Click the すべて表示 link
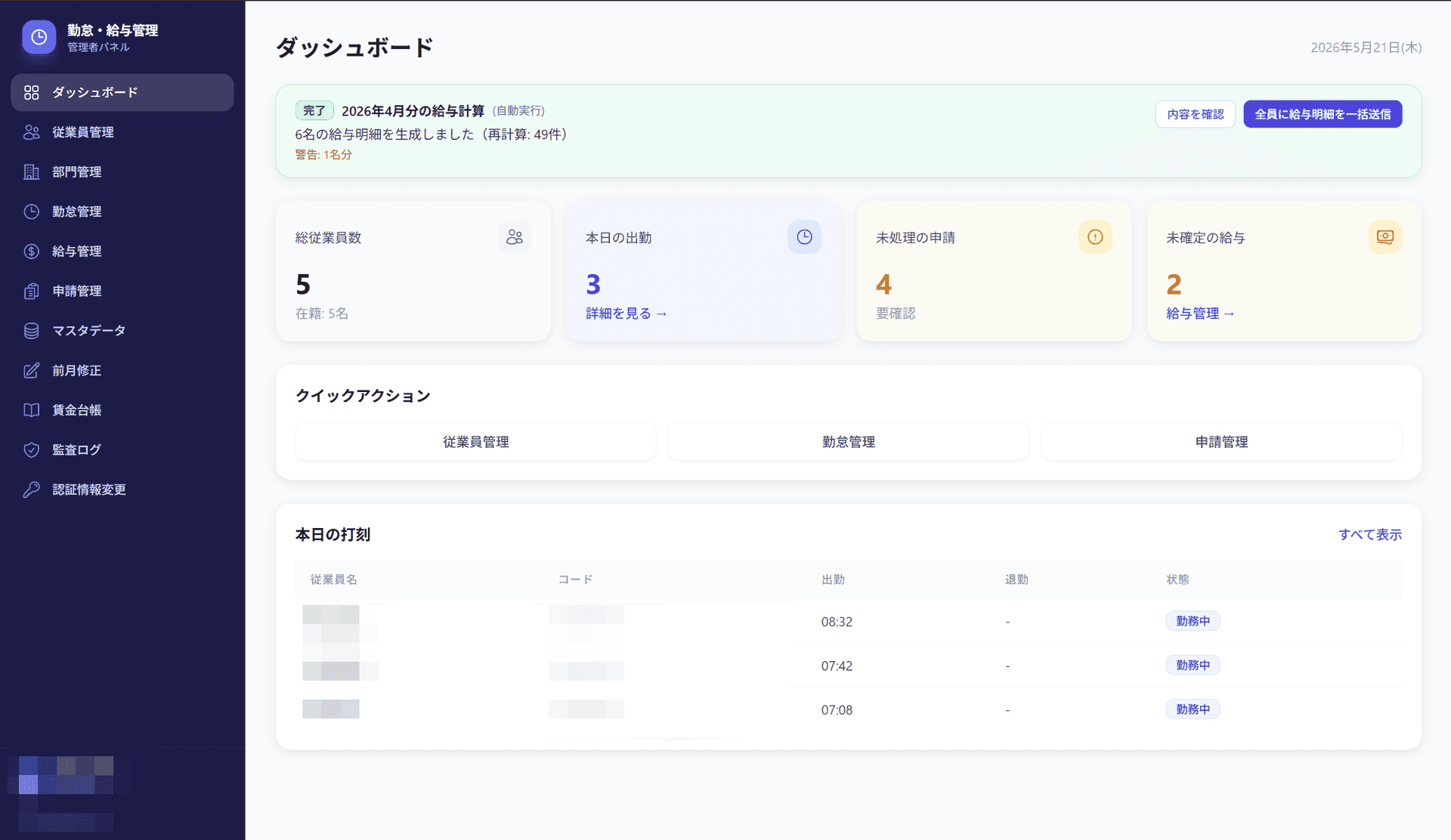 coord(1370,535)
